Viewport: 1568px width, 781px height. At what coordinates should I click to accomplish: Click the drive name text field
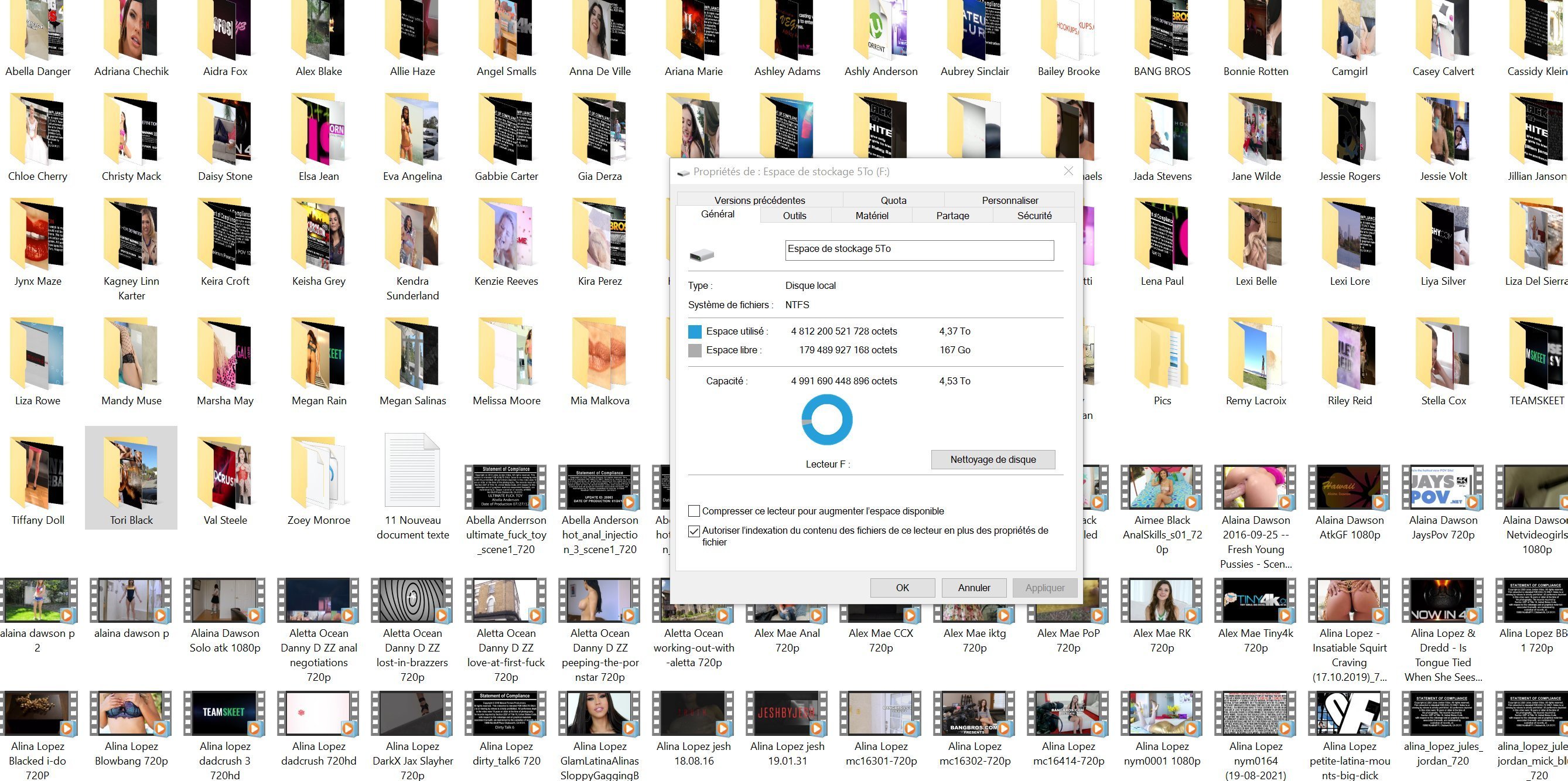(x=918, y=250)
